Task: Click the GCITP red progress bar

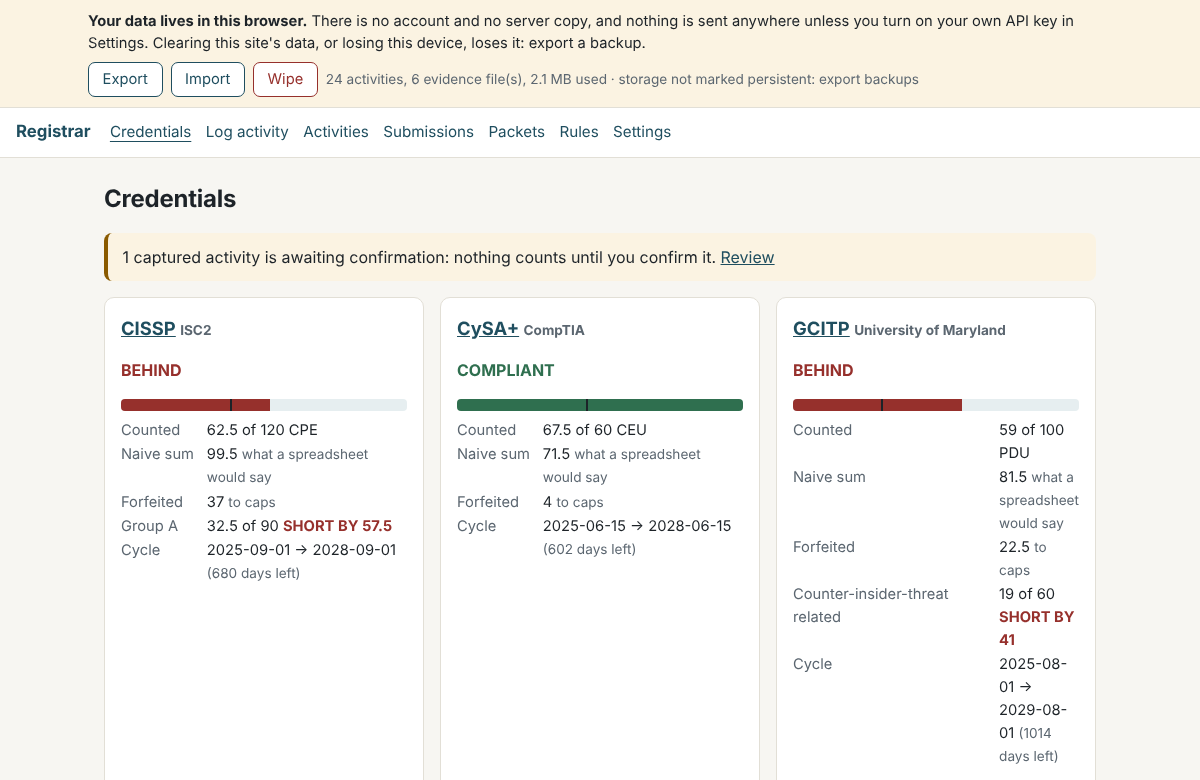Action: [936, 405]
